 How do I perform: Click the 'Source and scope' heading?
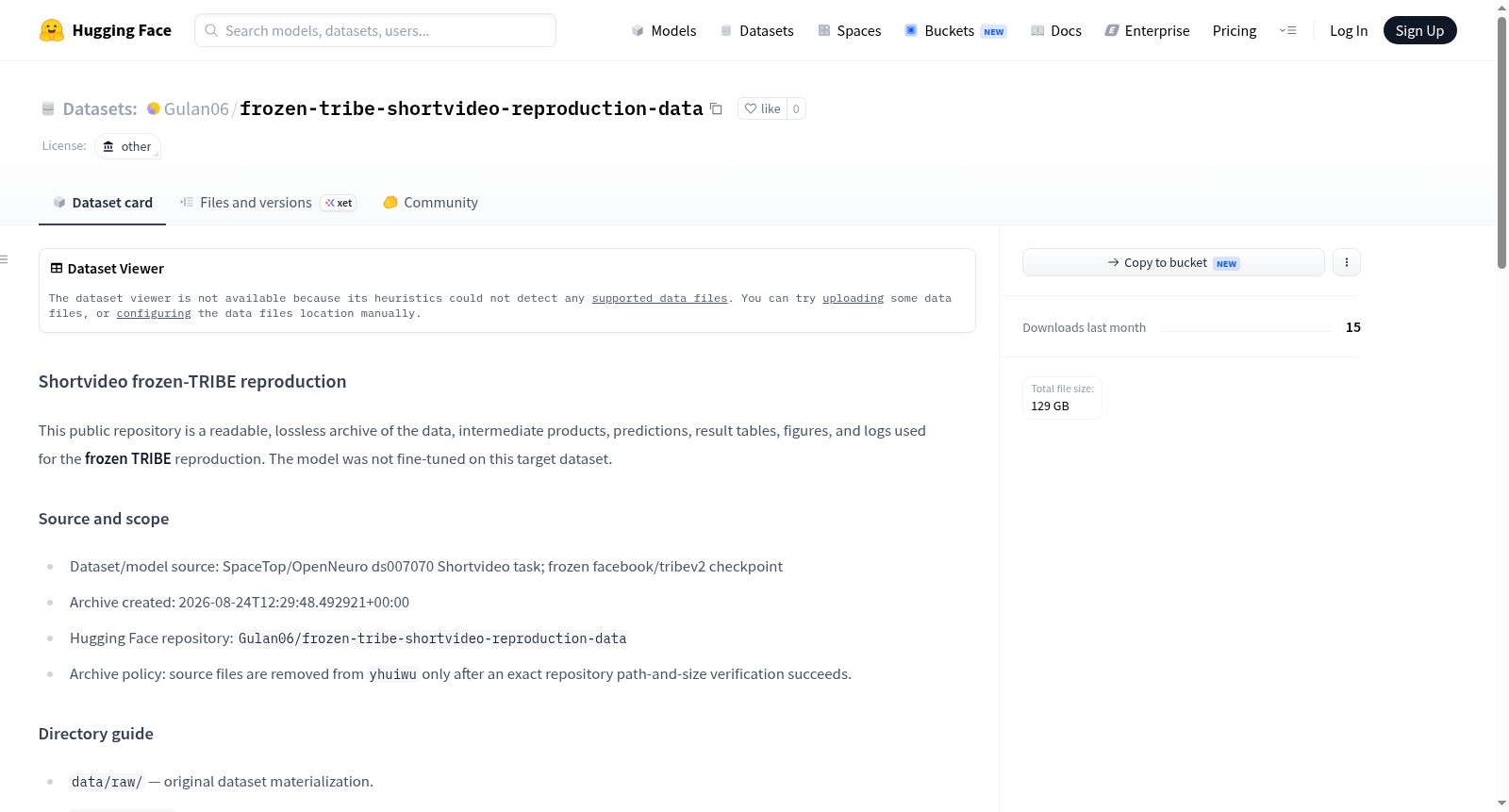[104, 519]
